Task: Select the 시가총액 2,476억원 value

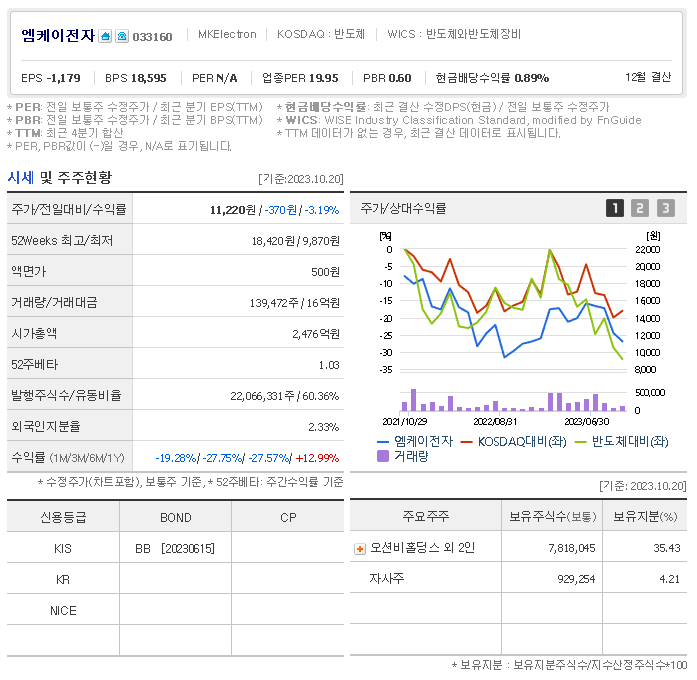Action: pos(316,334)
